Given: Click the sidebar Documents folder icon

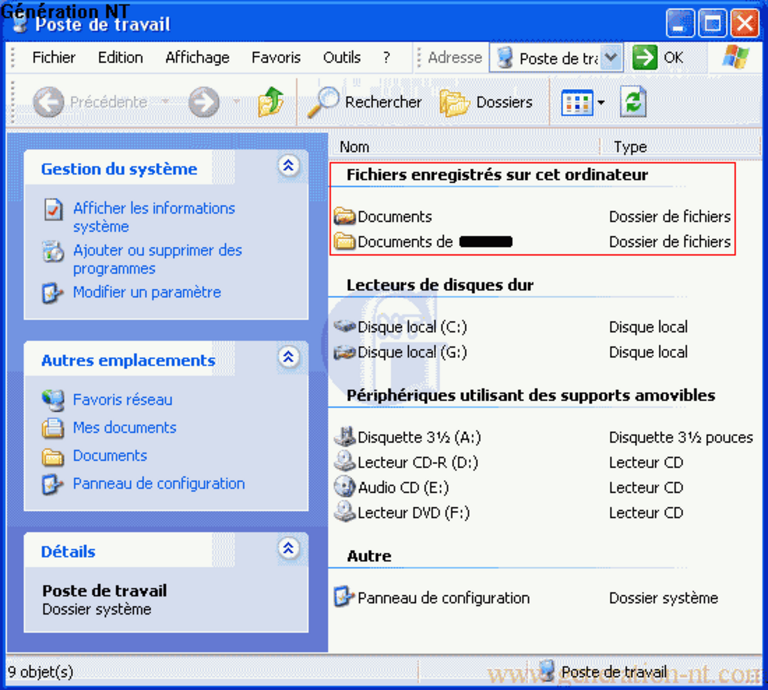Looking at the screenshot, I should [x=53, y=457].
